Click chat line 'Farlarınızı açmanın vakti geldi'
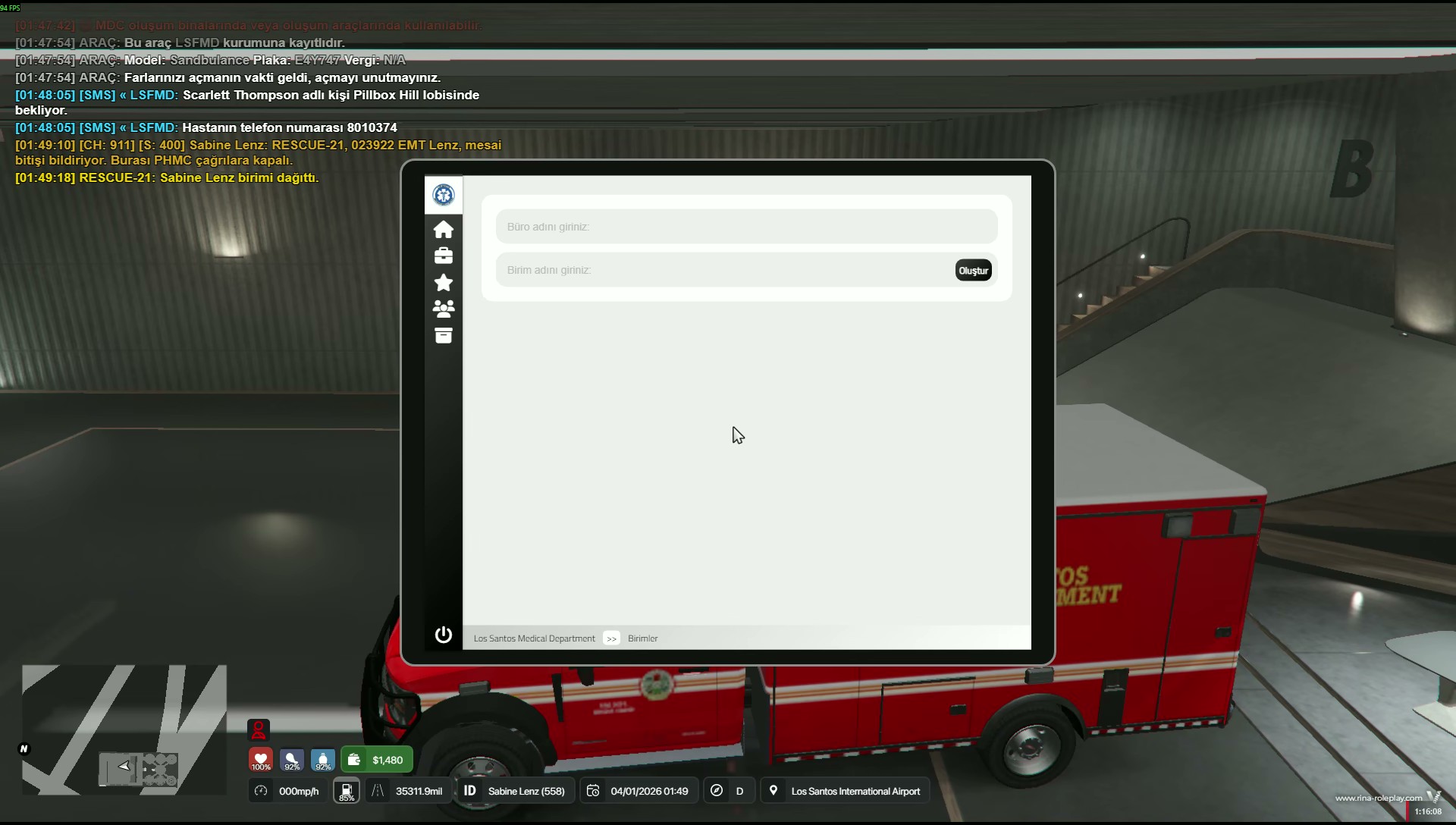 [227, 77]
